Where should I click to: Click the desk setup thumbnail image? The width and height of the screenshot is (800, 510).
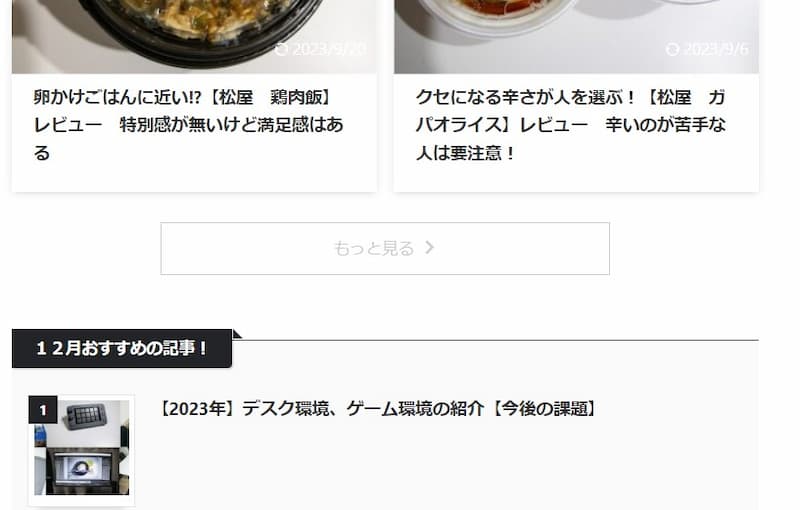click(x=82, y=448)
